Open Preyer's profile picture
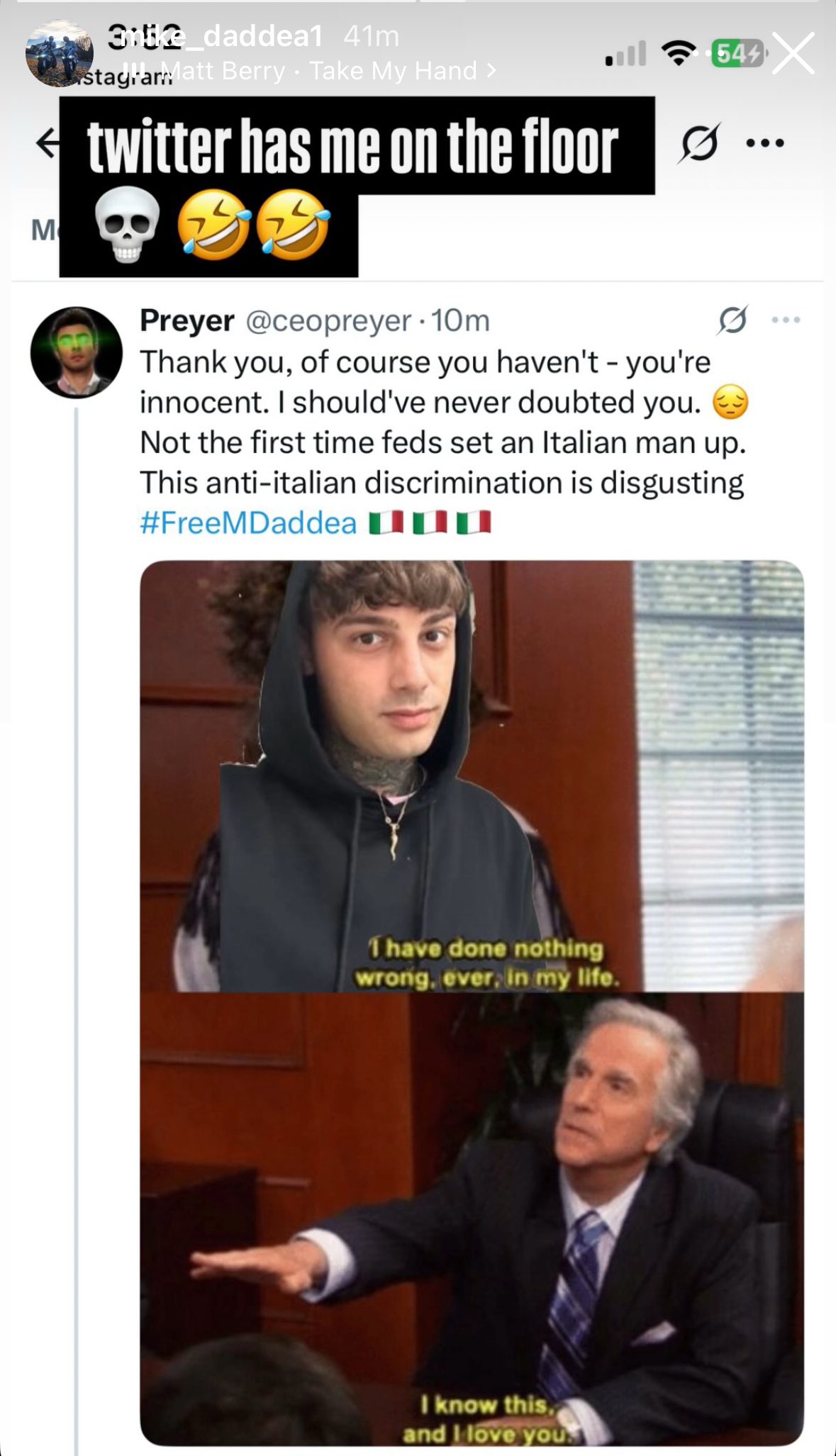 (x=76, y=352)
